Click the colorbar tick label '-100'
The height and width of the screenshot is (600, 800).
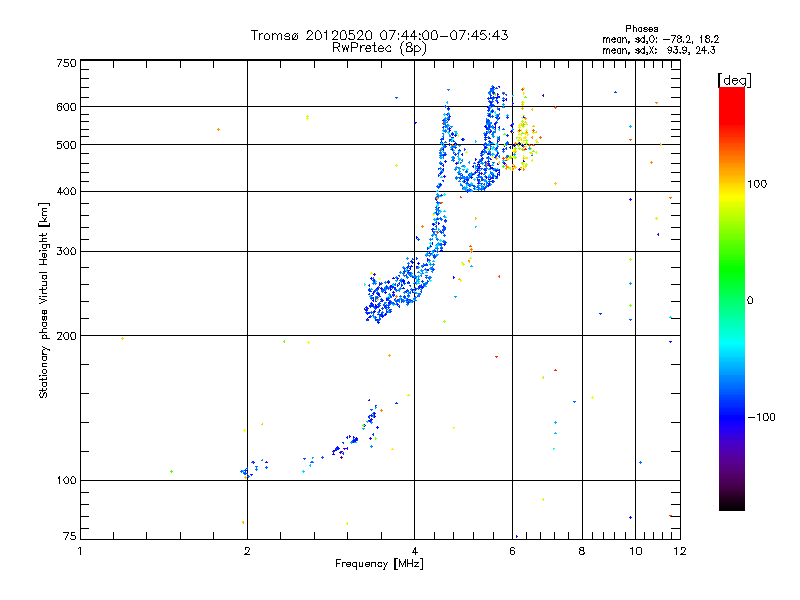pyautogui.click(x=761, y=417)
